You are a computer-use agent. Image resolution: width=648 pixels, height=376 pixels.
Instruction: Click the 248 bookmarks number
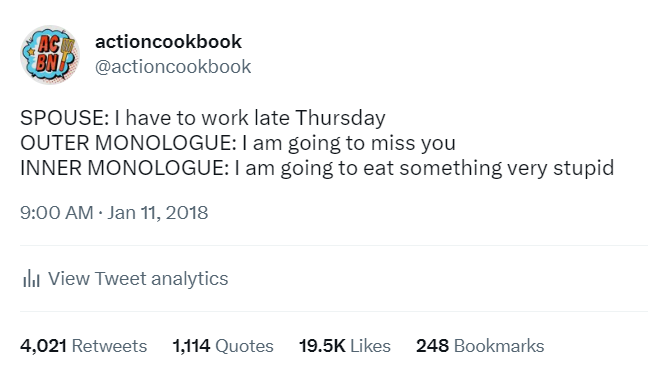point(432,346)
